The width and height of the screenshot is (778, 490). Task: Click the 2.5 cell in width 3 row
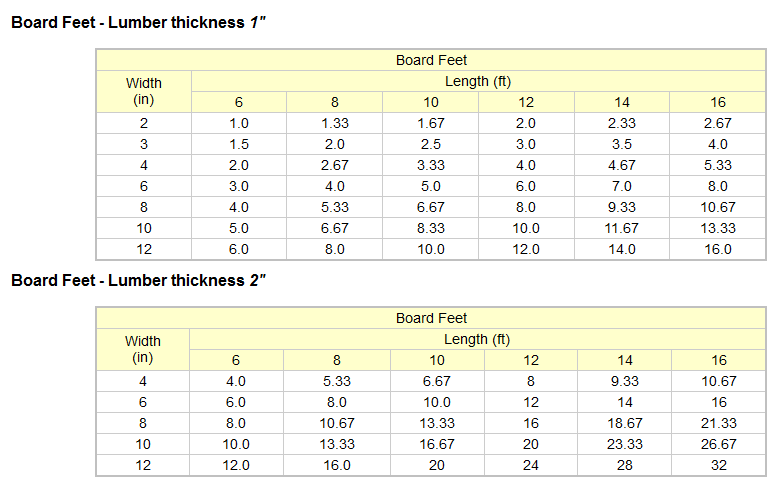(431, 144)
